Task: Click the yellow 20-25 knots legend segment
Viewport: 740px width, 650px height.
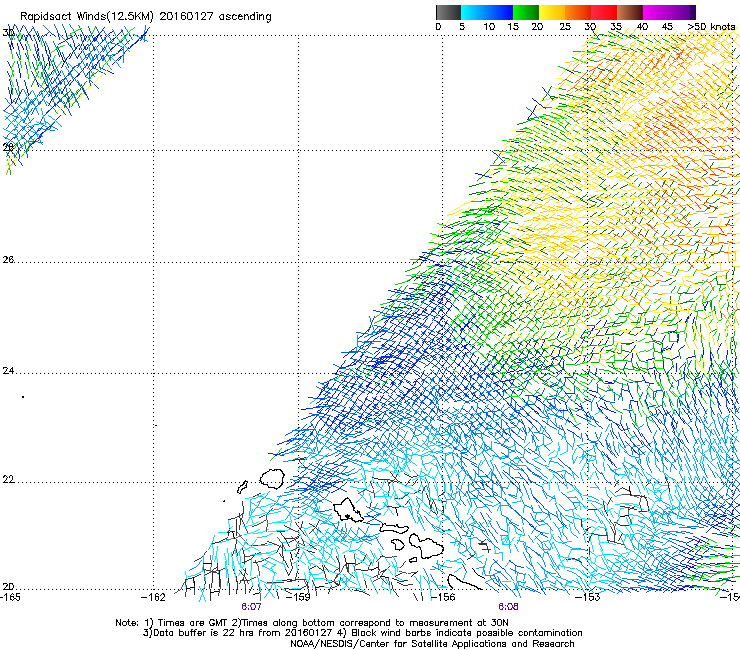Action: click(552, 12)
